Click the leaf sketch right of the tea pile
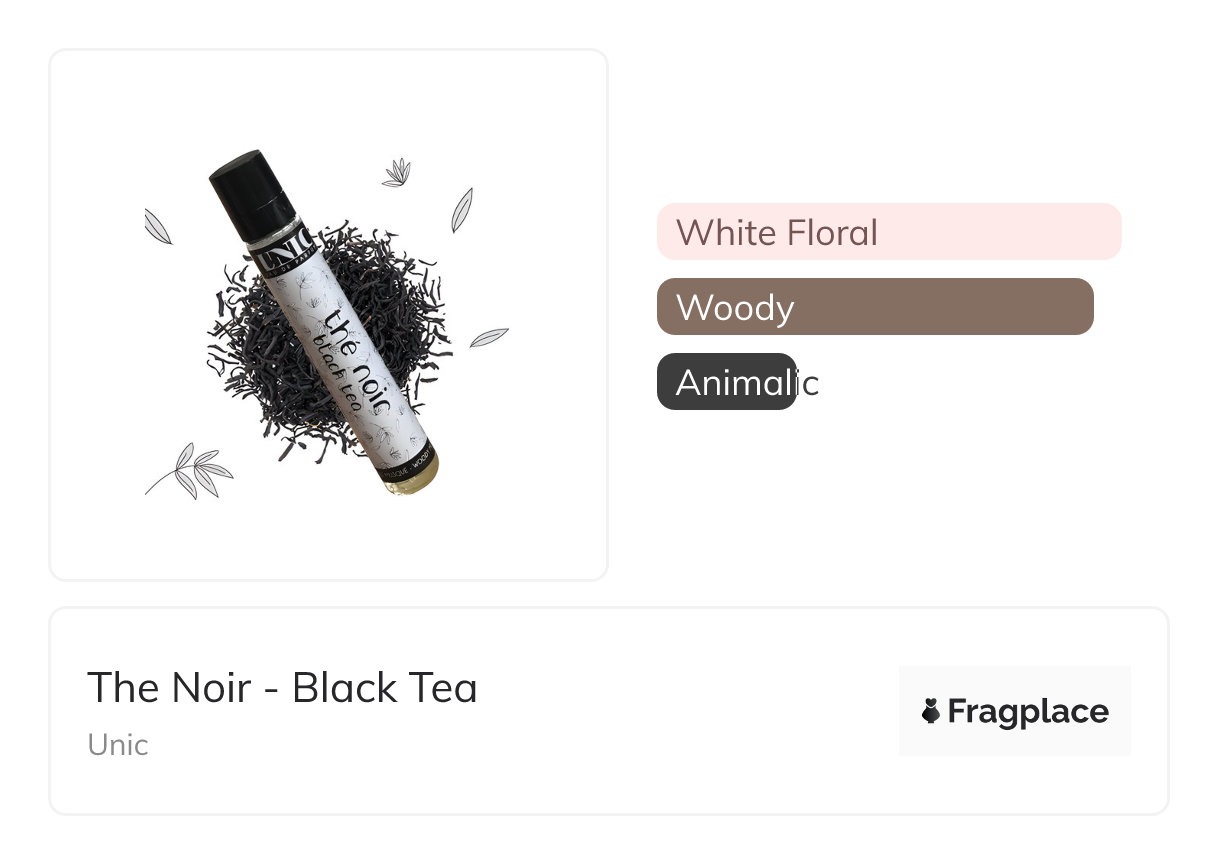Screen dimensions: 1218x864 click(x=489, y=337)
